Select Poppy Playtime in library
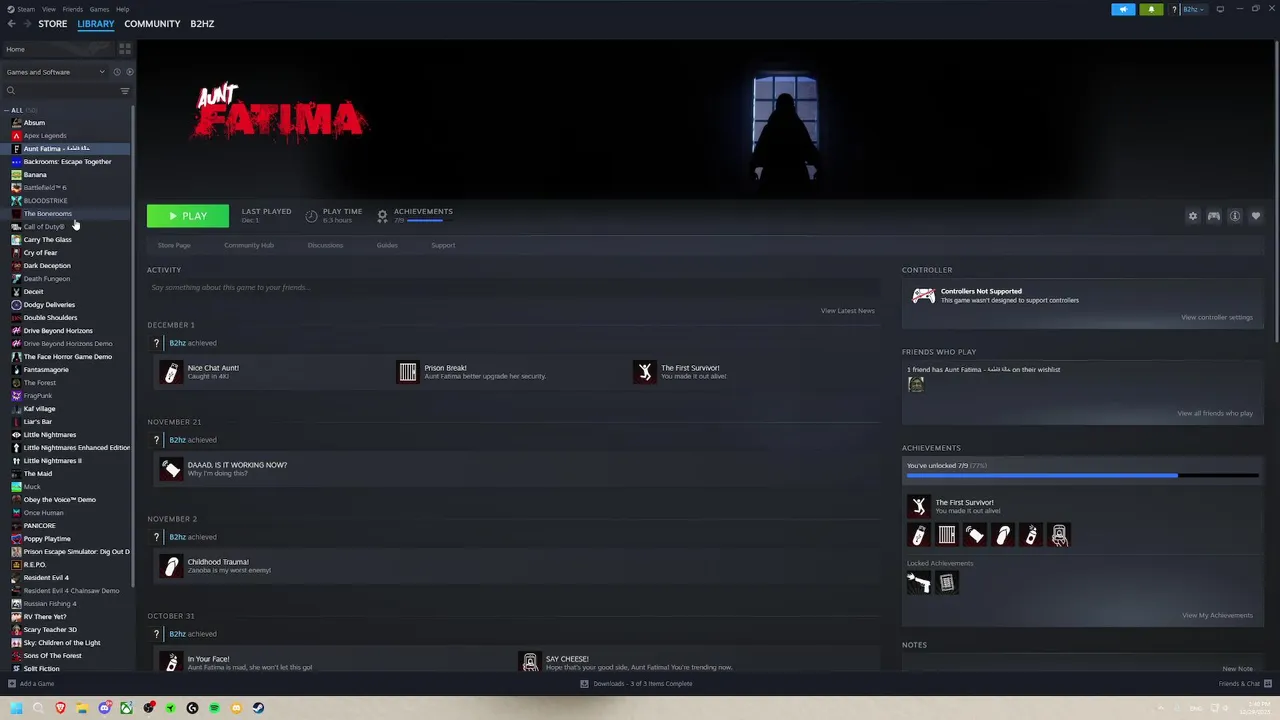 (47, 539)
